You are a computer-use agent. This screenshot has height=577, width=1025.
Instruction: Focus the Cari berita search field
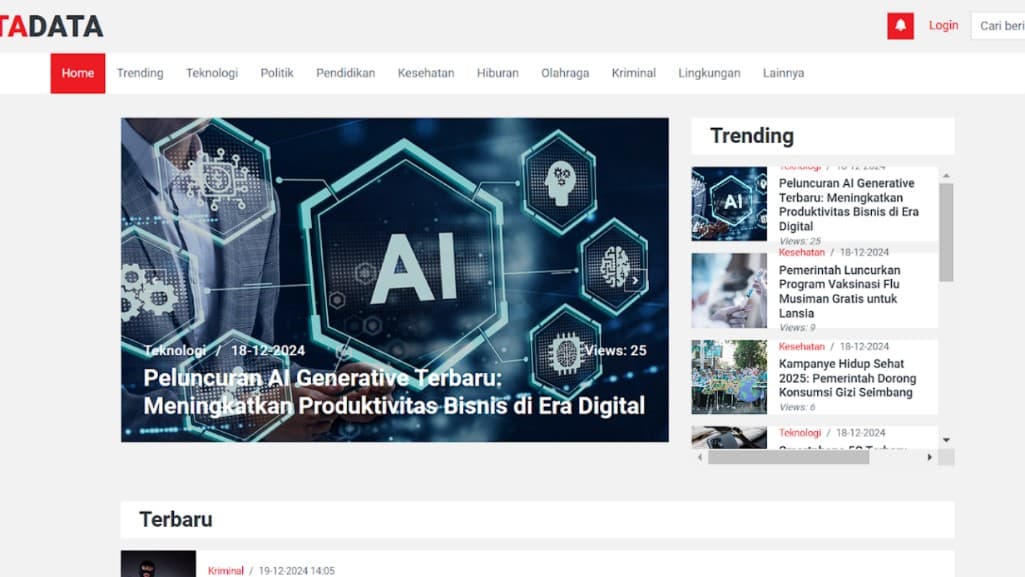click(x=998, y=26)
